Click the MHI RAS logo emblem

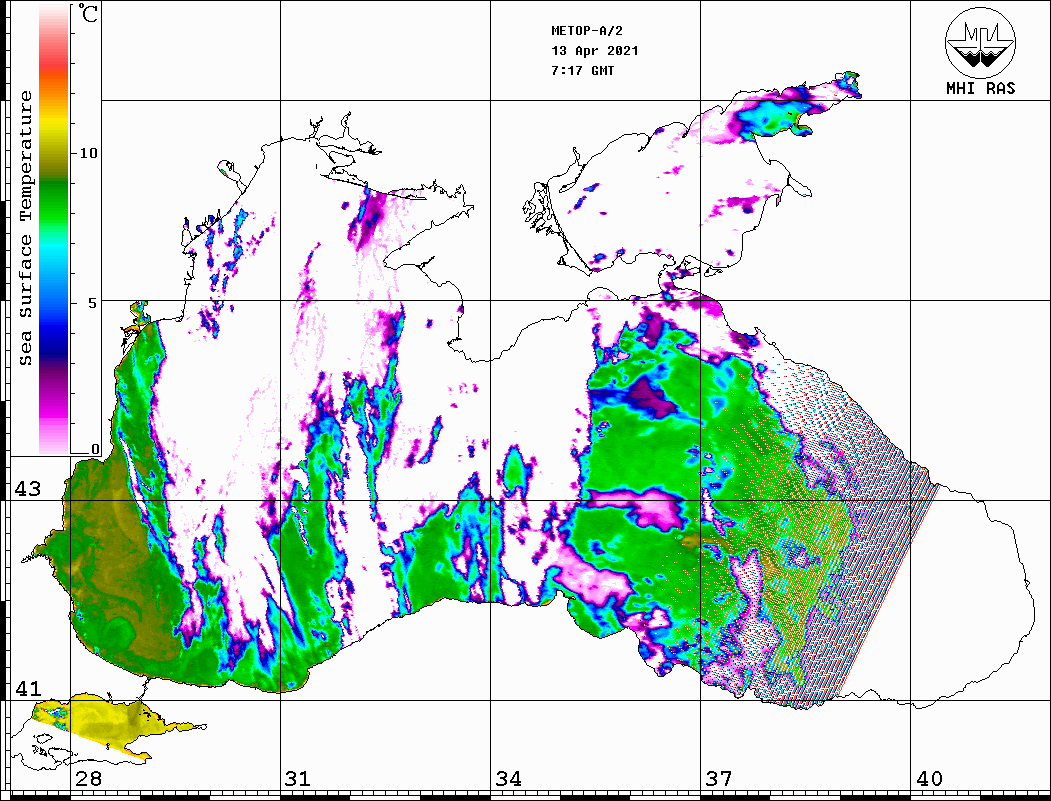(x=980, y=42)
